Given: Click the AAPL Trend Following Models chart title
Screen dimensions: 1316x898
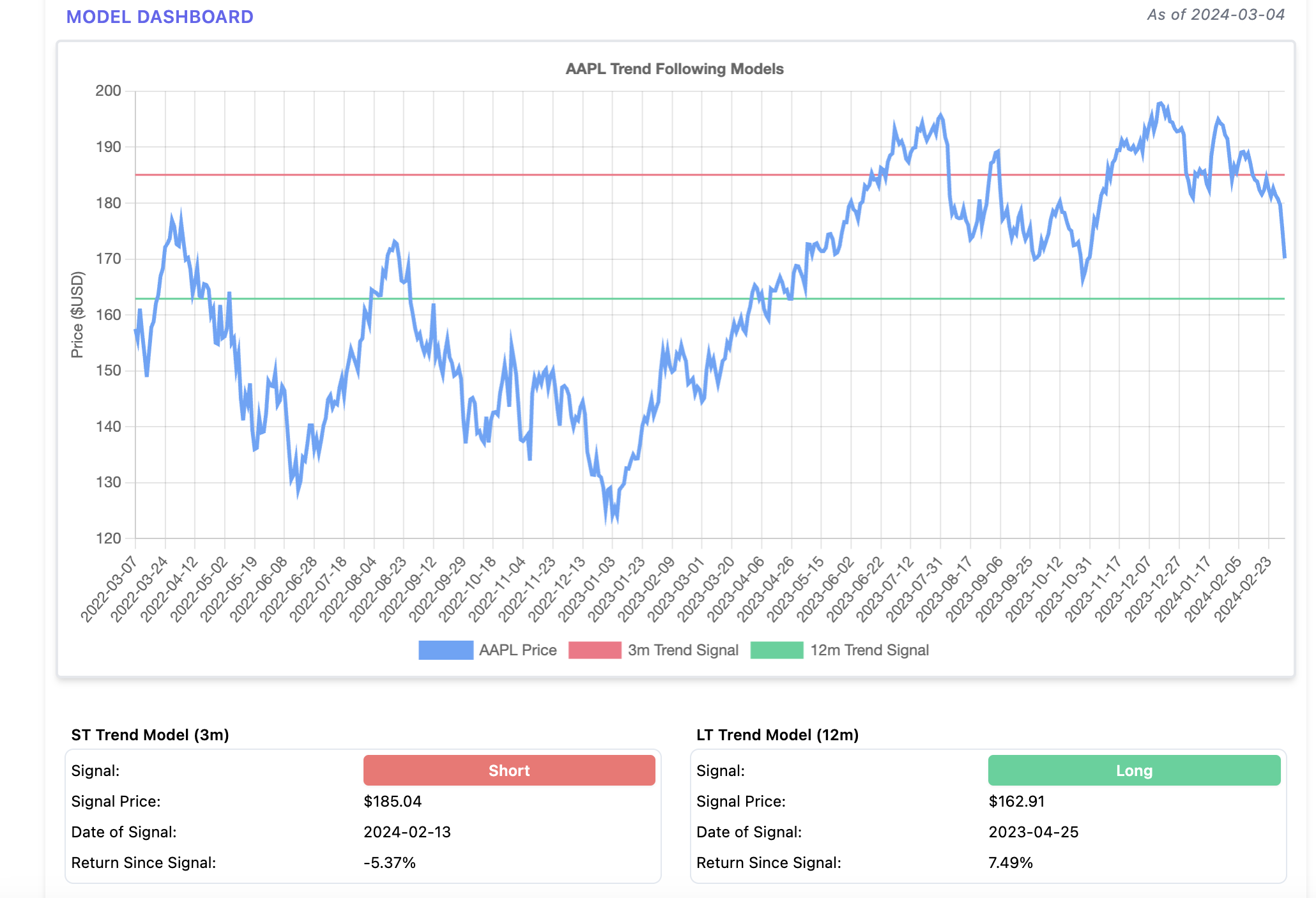Looking at the screenshot, I should [675, 68].
